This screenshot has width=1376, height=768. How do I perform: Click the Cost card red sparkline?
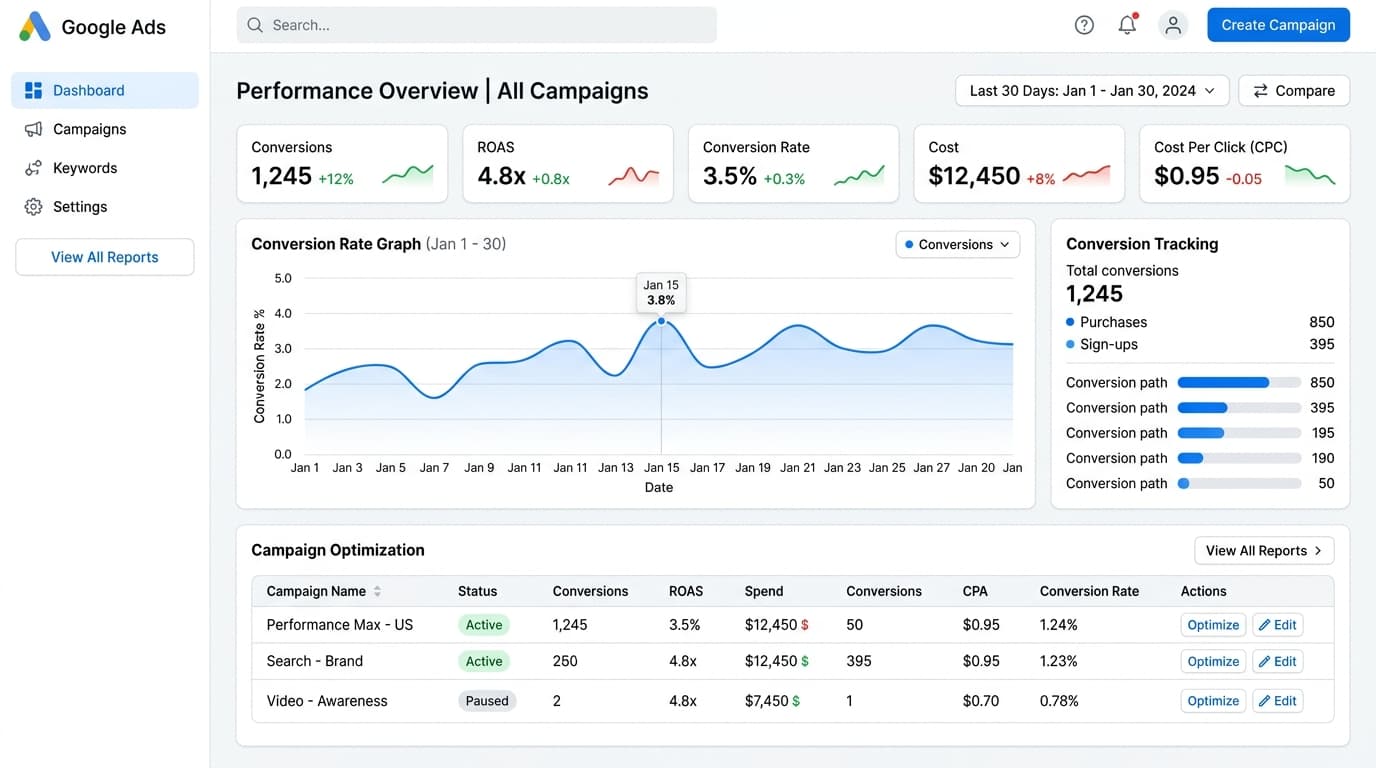point(1086,176)
